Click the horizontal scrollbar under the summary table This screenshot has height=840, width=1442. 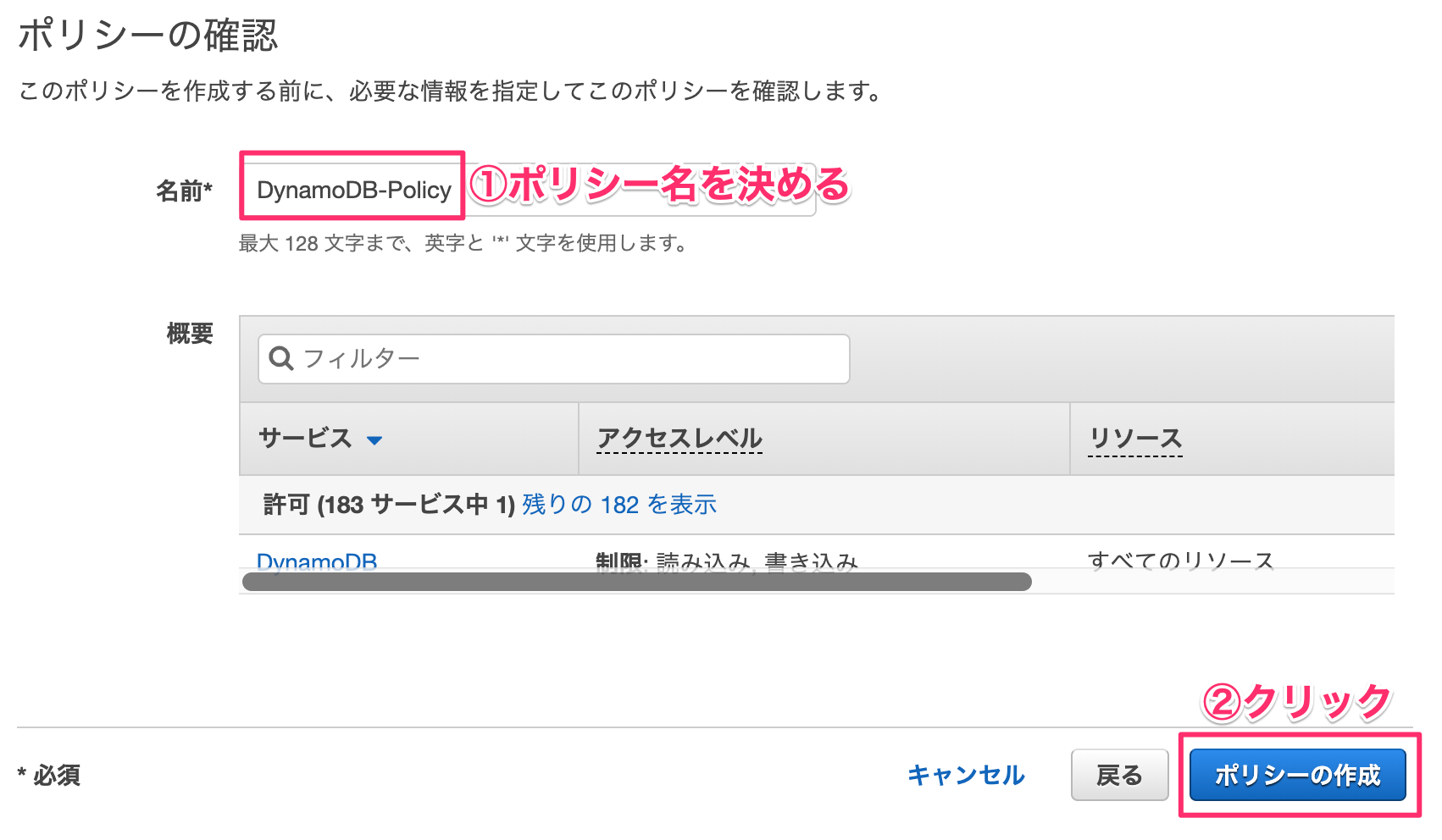point(637,582)
